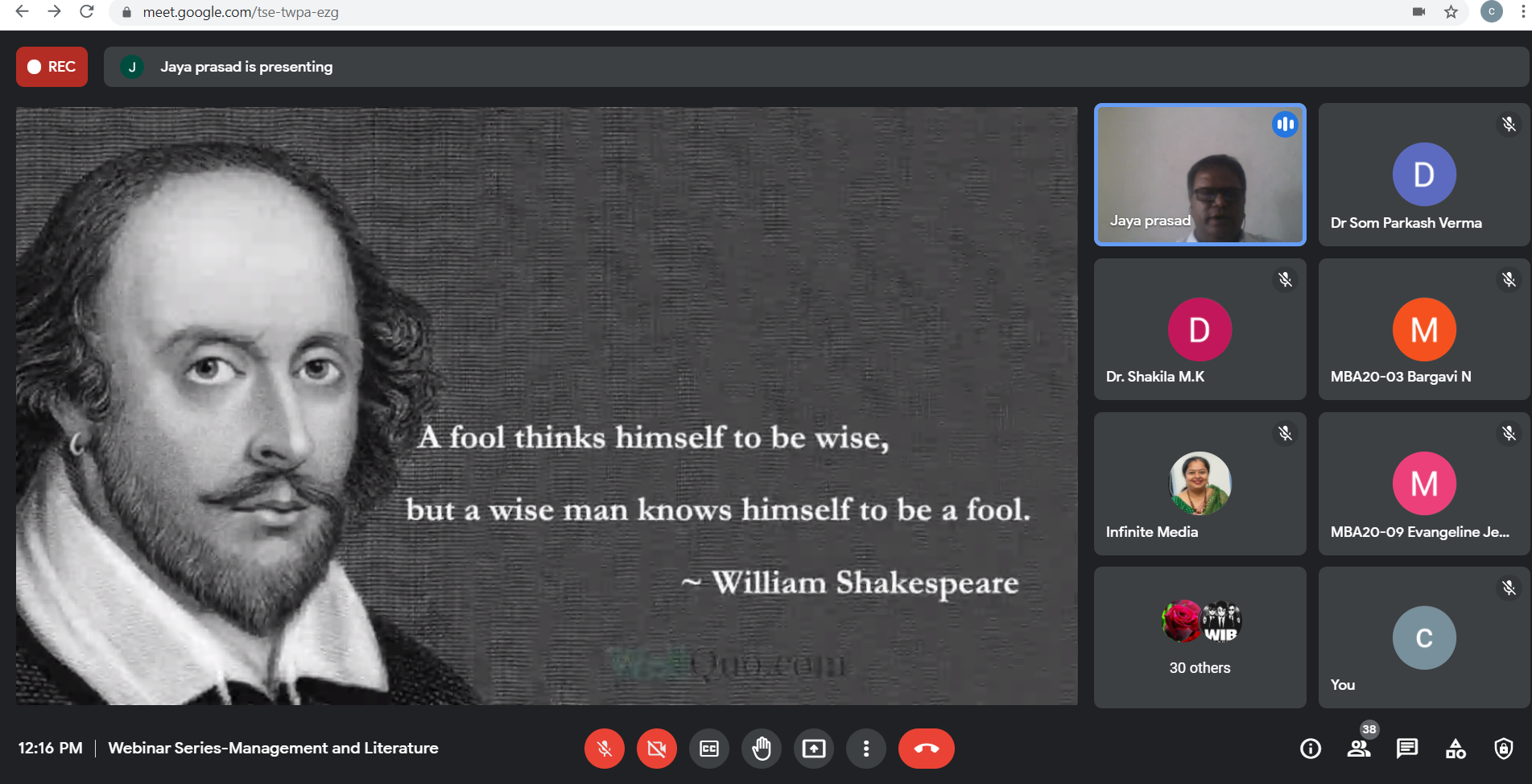Click muted mic icon on Dr Som Parkash Verma

(1509, 125)
